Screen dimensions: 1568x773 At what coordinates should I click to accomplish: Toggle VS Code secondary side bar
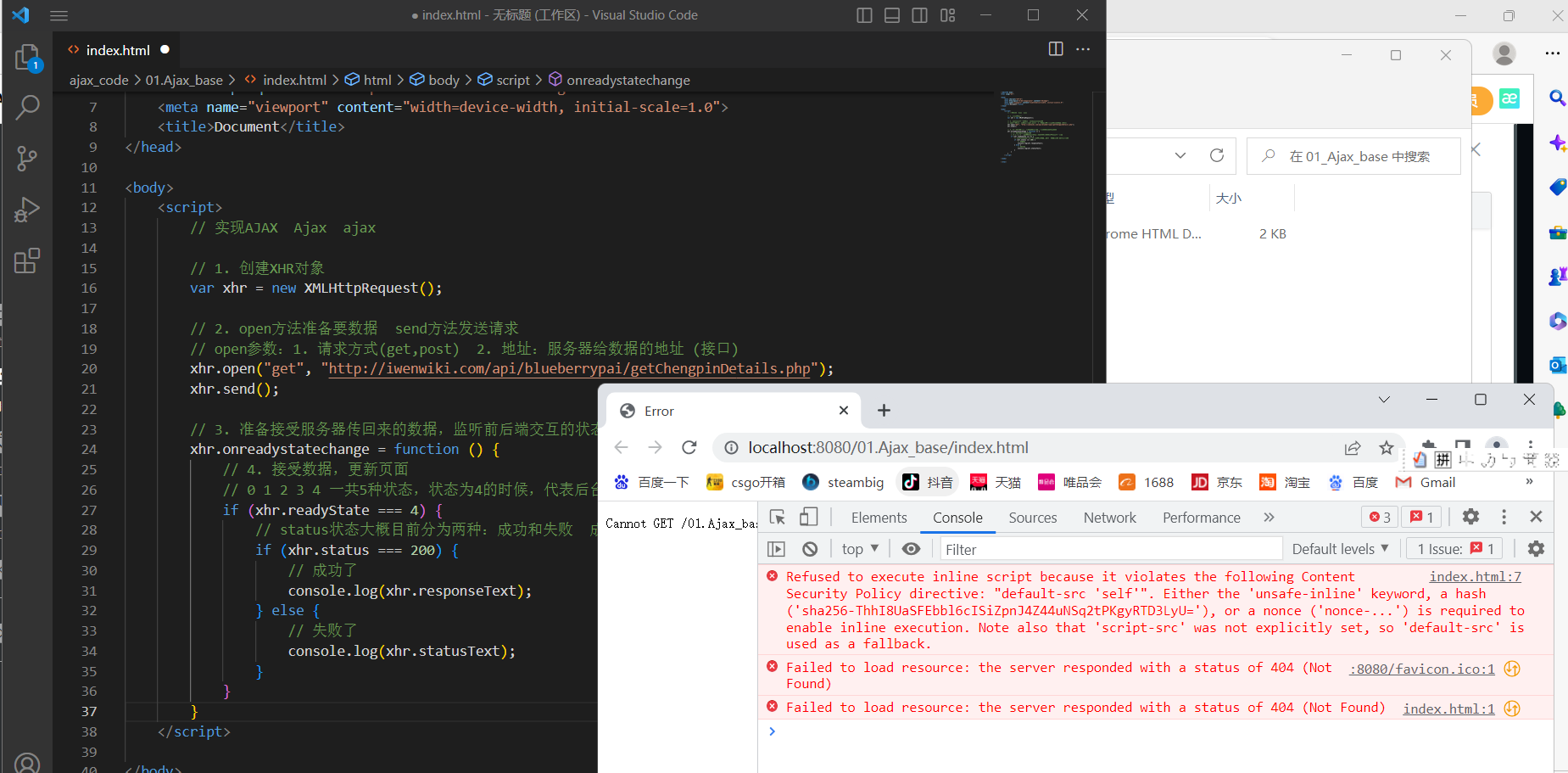click(919, 15)
